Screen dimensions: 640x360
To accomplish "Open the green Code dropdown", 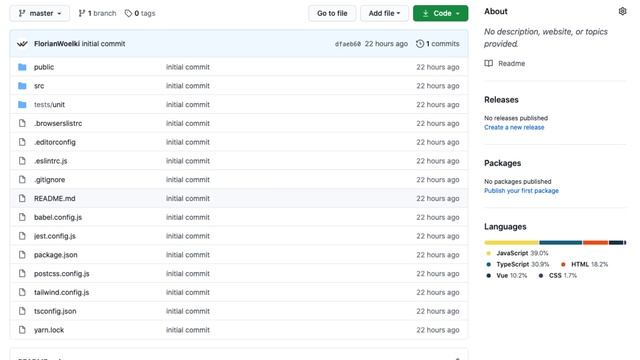I will [x=440, y=13].
